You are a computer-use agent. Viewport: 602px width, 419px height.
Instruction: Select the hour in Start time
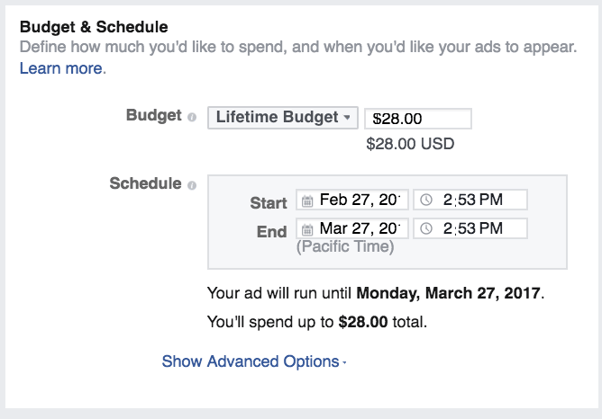(448, 200)
